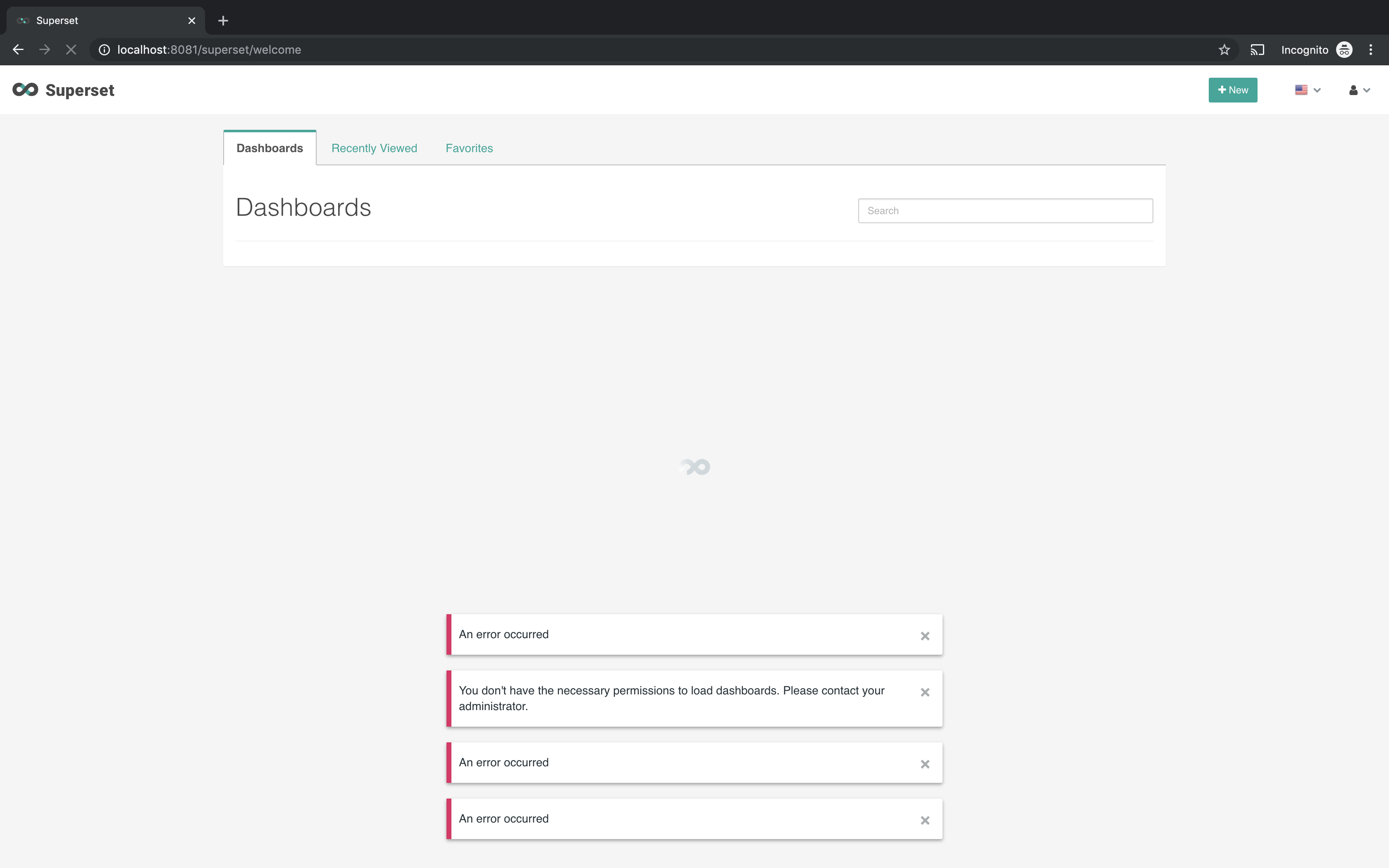Viewport: 1389px width, 868px height.
Task: Click the Superset infinity logo icon
Action: [25, 90]
